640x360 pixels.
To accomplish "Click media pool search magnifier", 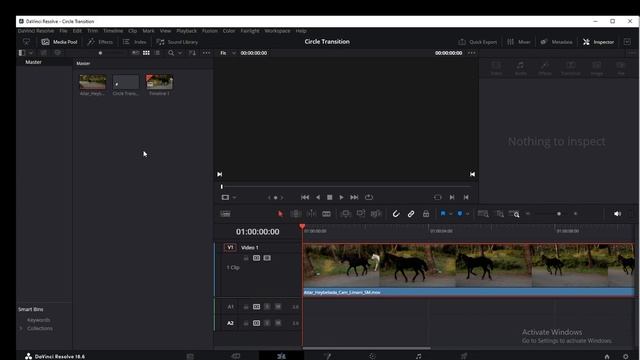I will pos(171,53).
